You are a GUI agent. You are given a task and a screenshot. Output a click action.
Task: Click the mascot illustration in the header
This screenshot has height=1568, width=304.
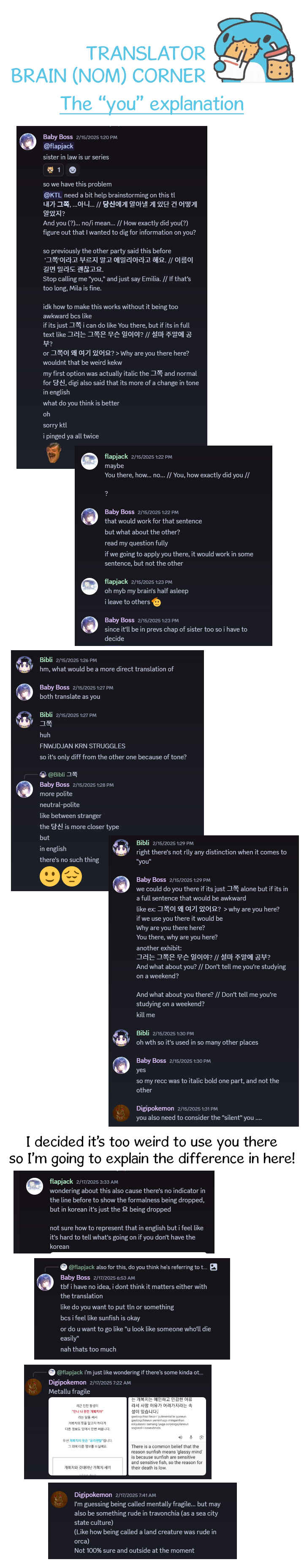tap(254, 48)
